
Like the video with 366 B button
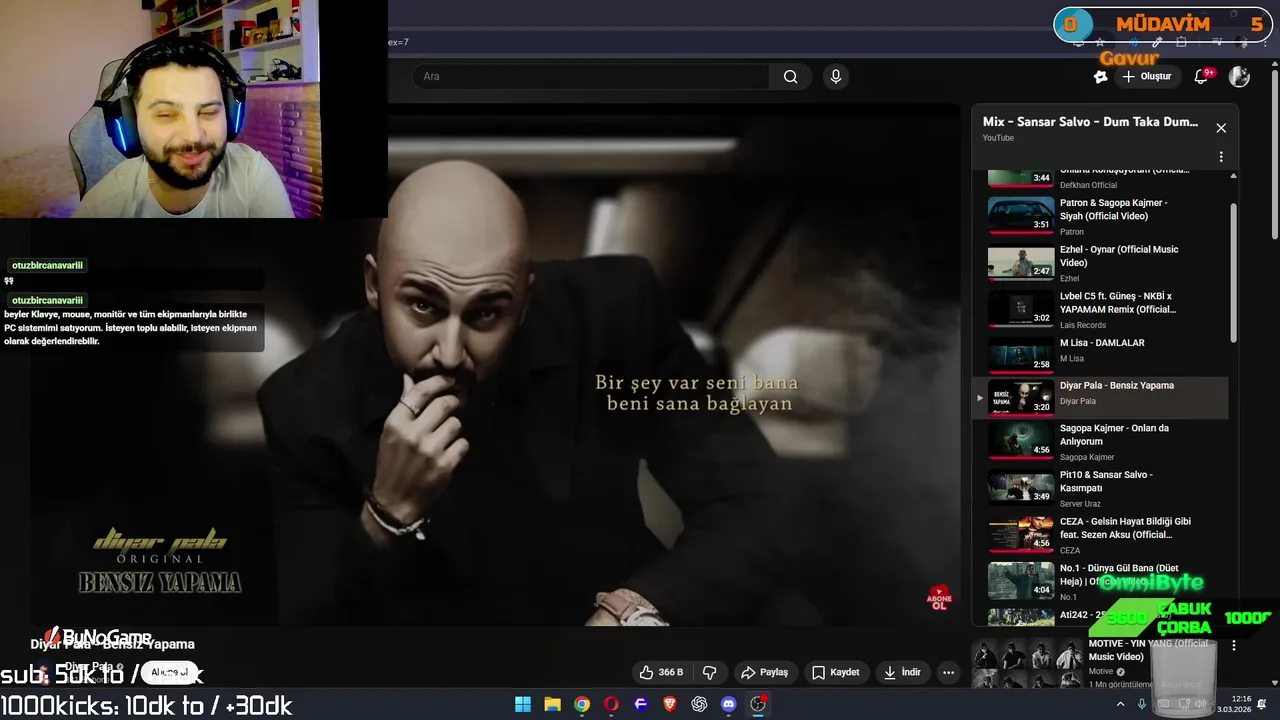(662, 672)
